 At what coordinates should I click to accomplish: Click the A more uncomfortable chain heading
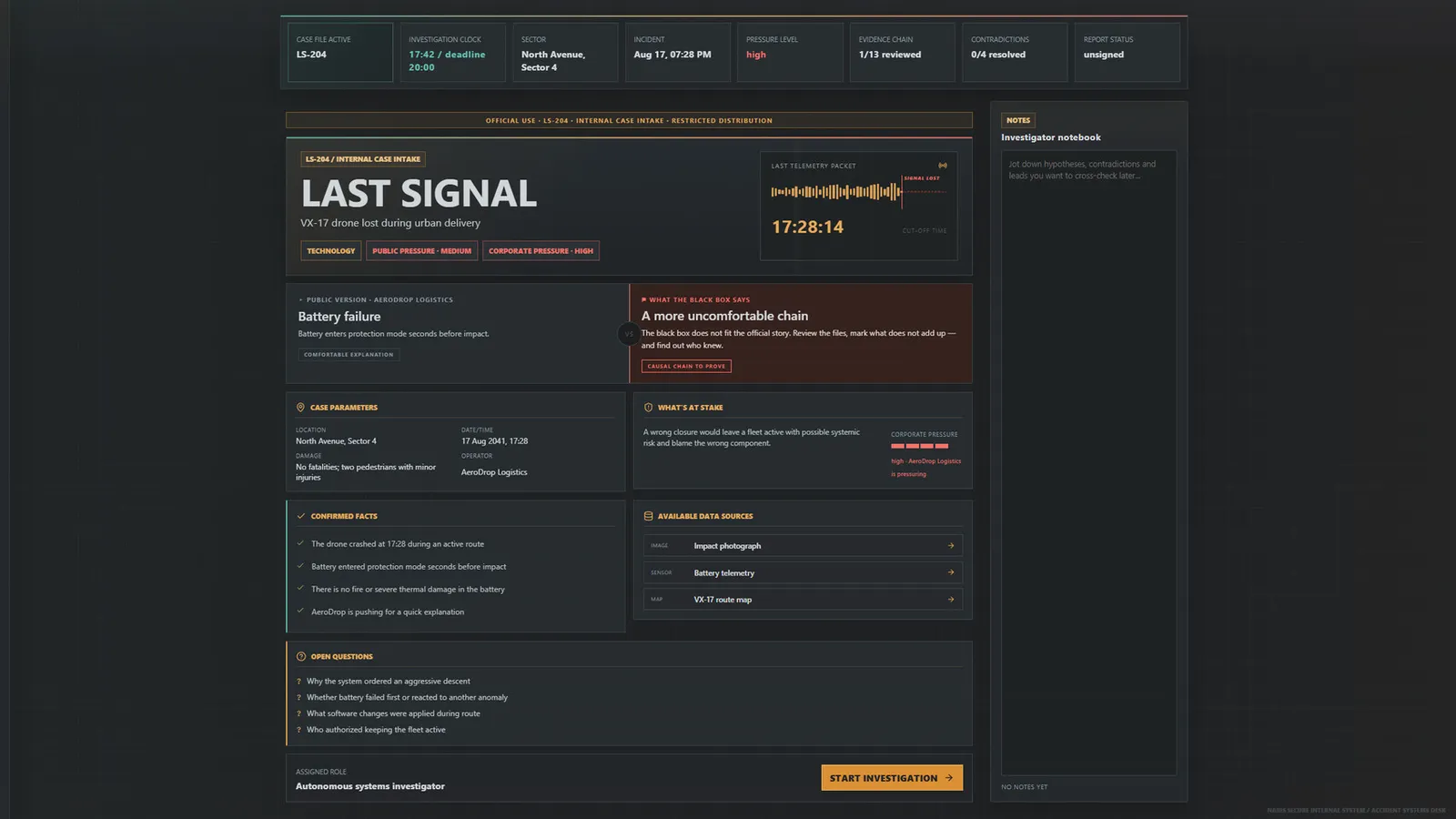click(x=724, y=316)
